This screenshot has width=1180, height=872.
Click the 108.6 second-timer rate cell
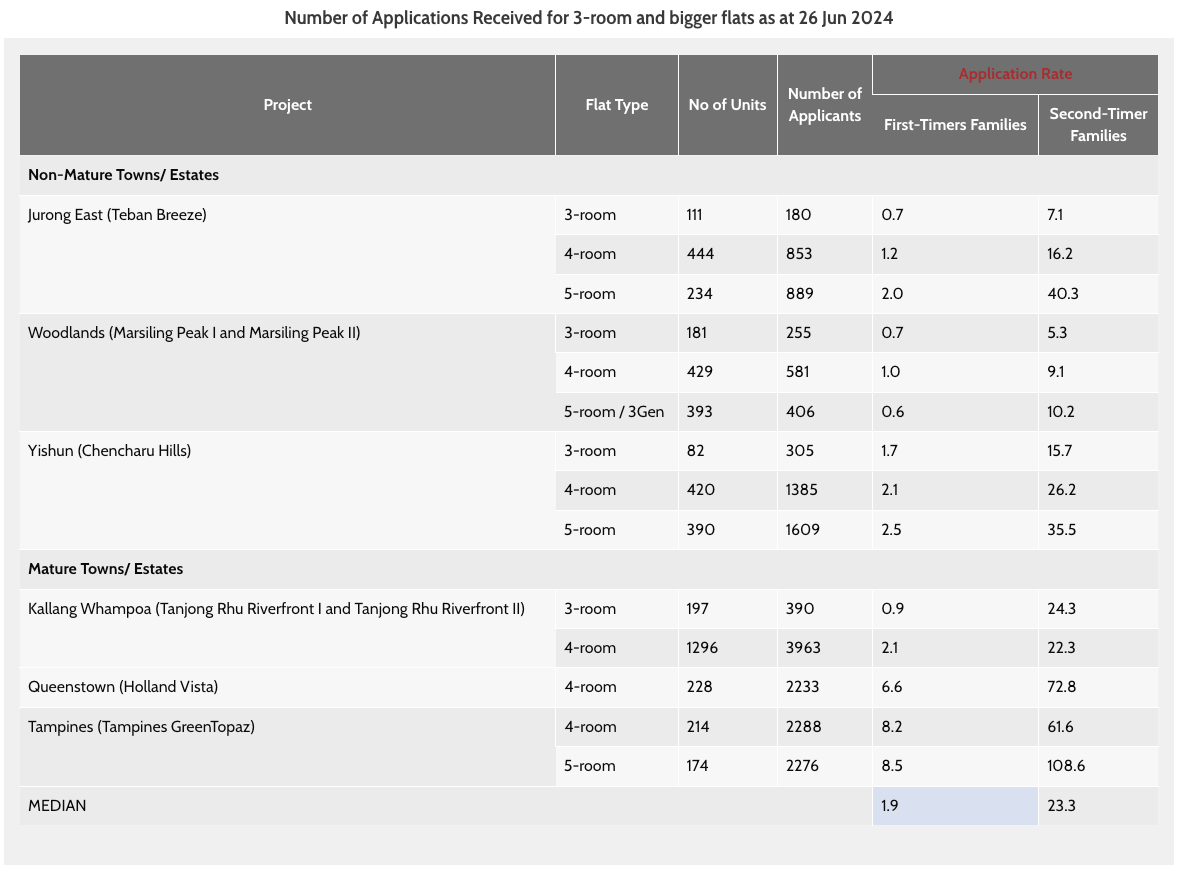point(1098,766)
